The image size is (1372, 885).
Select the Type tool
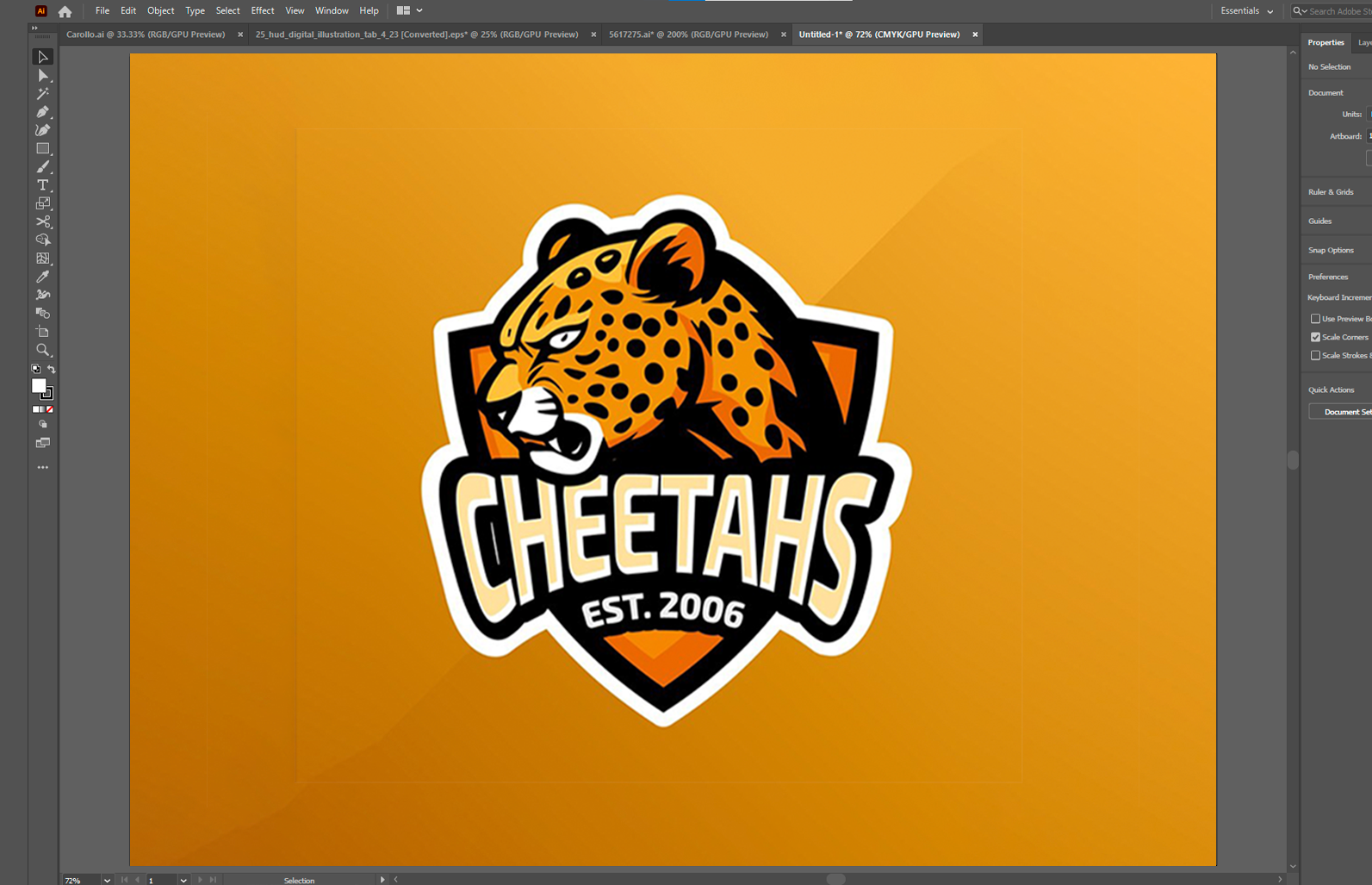point(42,185)
